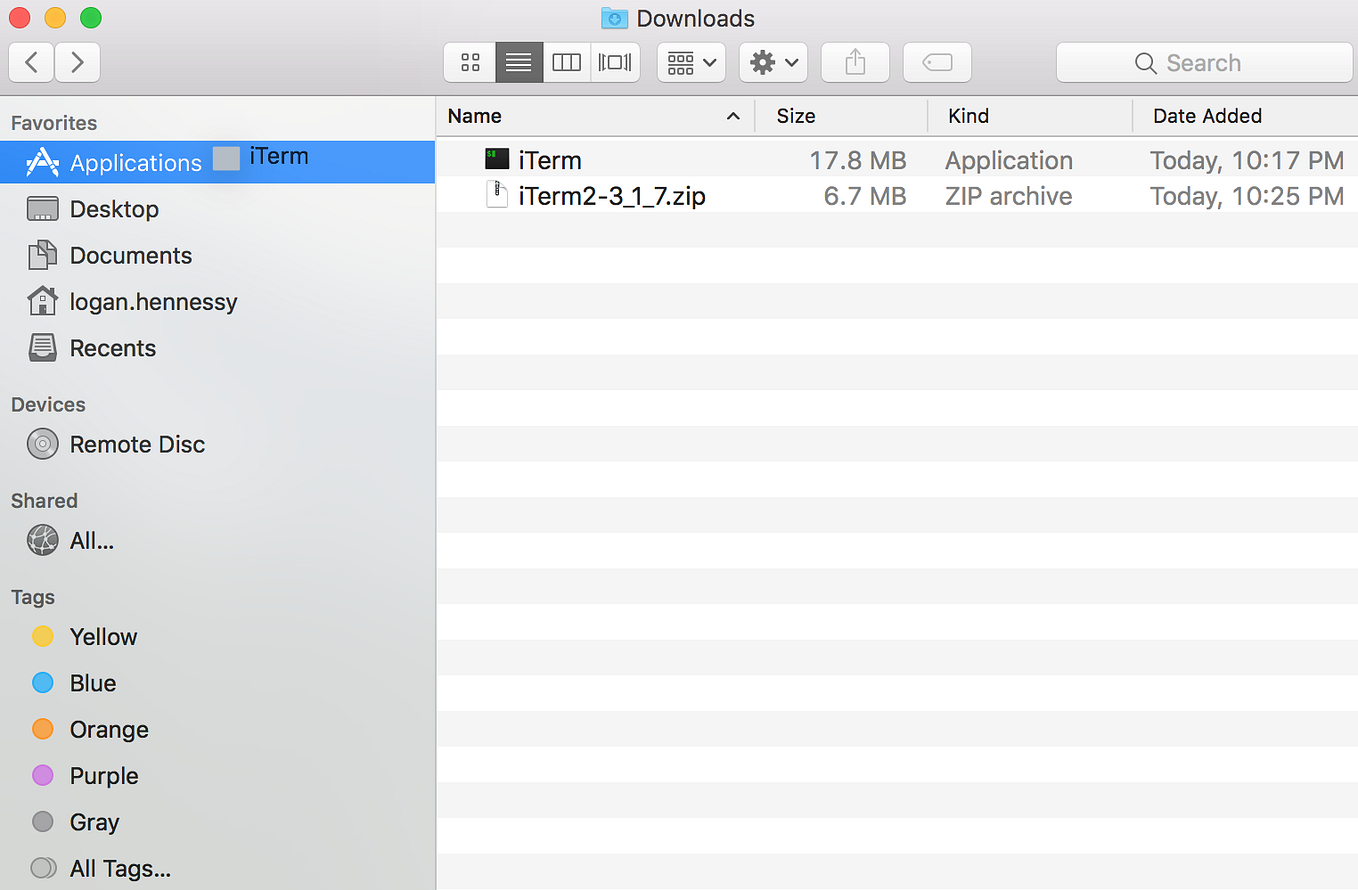Select the Yellow tag
1358x890 pixels.
point(217,637)
